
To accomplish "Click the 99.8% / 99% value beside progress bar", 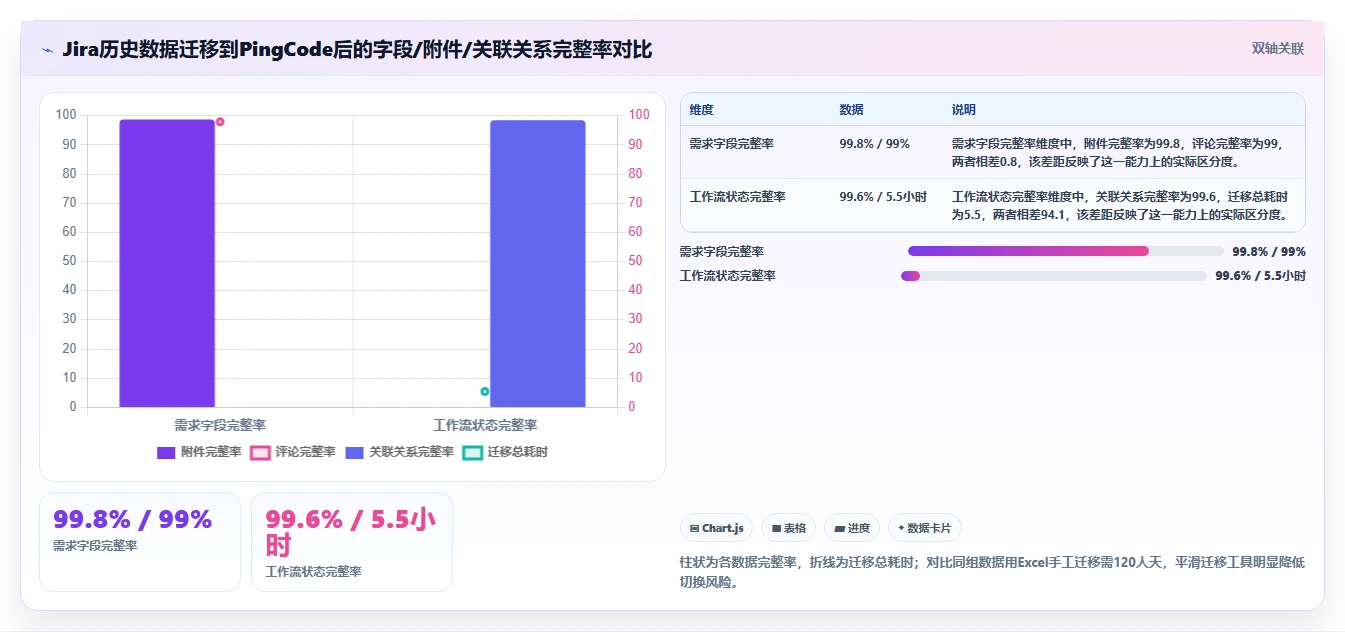I will (x=1269, y=252).
